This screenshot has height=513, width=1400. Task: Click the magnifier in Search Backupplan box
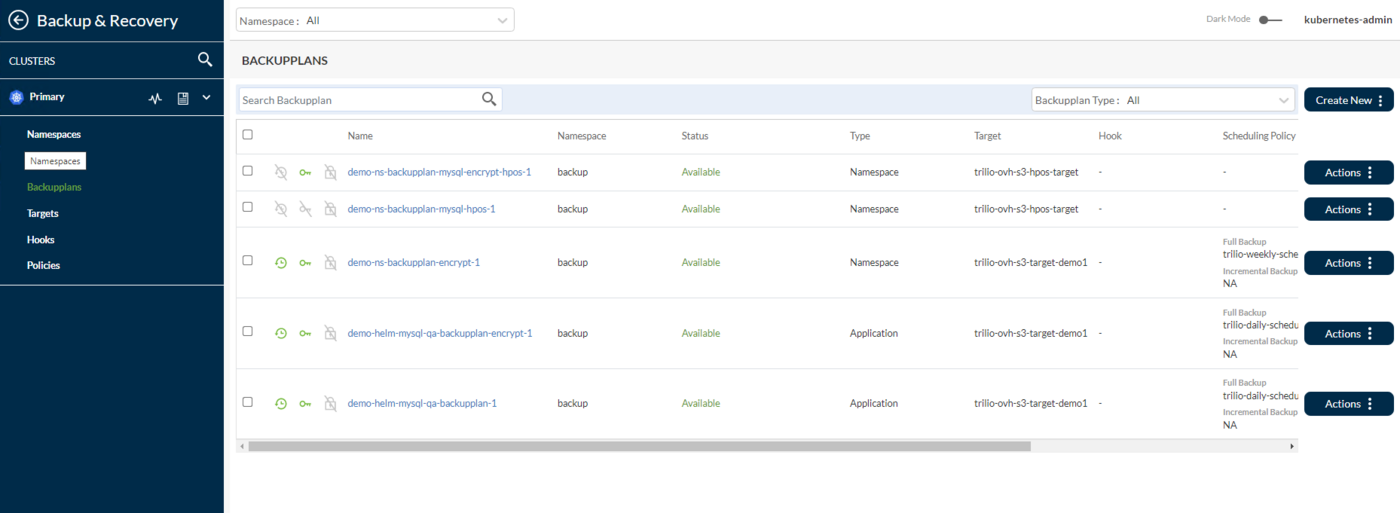point(489,99)
